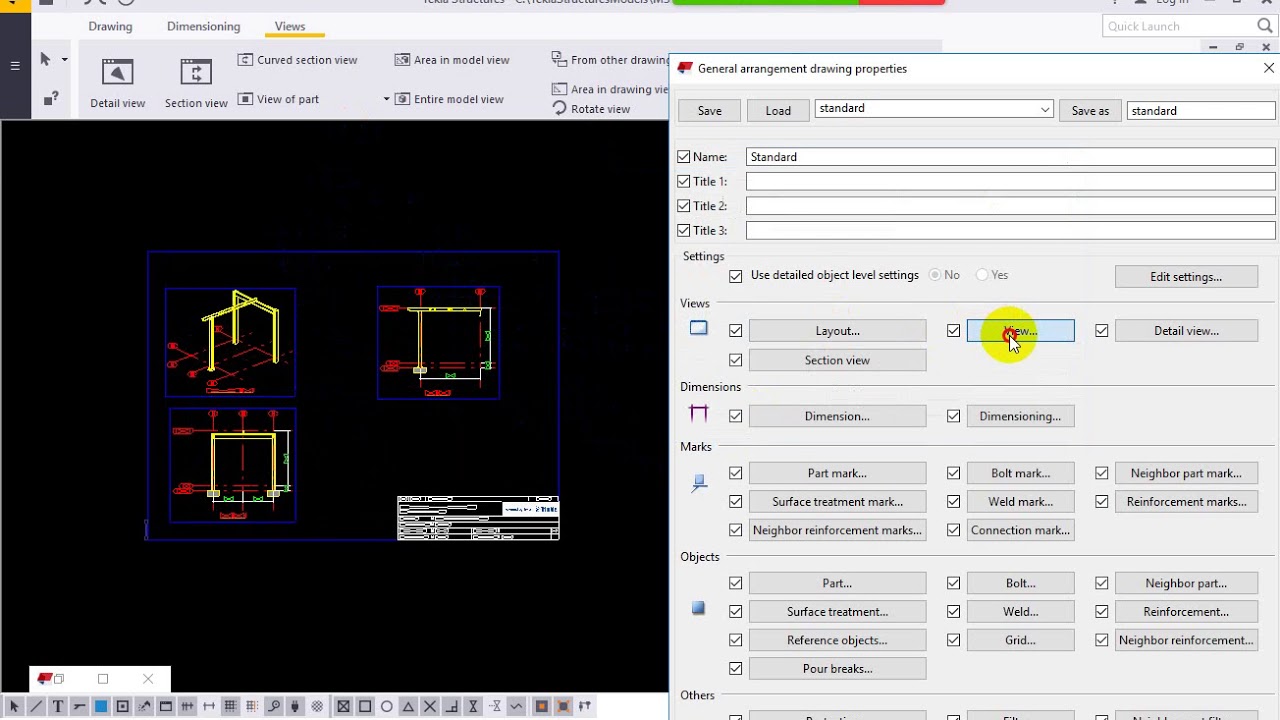This screenshot has height=720, width=1280.
Task: Toggle Use detailed object level settings checkbox
Action: pos(736,275)
